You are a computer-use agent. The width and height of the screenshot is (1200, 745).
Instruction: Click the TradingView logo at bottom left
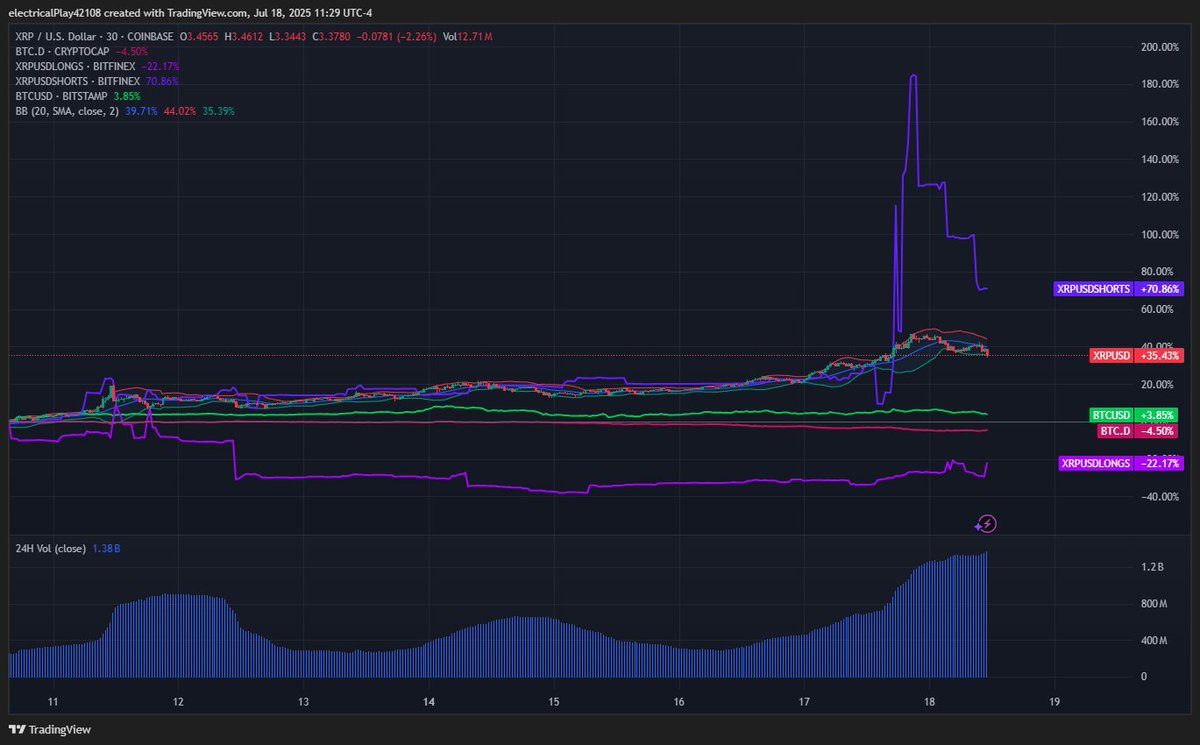tap(50, 729)
